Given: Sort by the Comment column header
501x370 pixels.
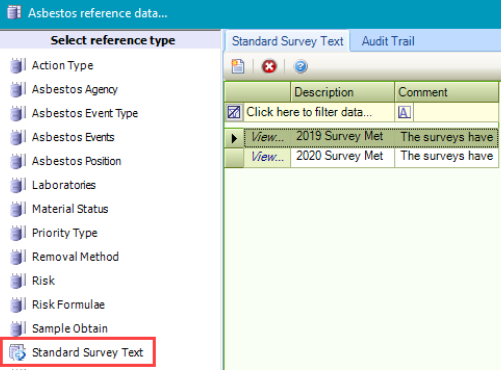Looking at the screenshot, I should point(447,92).
